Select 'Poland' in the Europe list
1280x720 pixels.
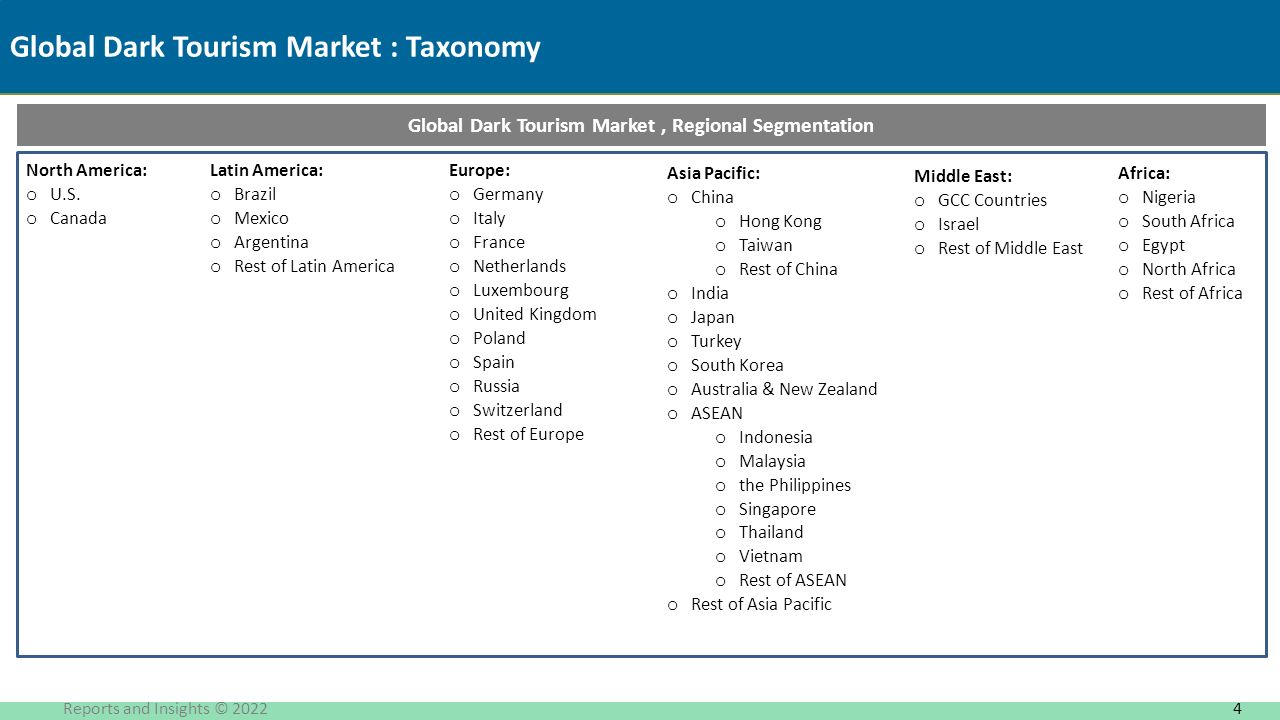pyautogui.click(x=499, y=338)
